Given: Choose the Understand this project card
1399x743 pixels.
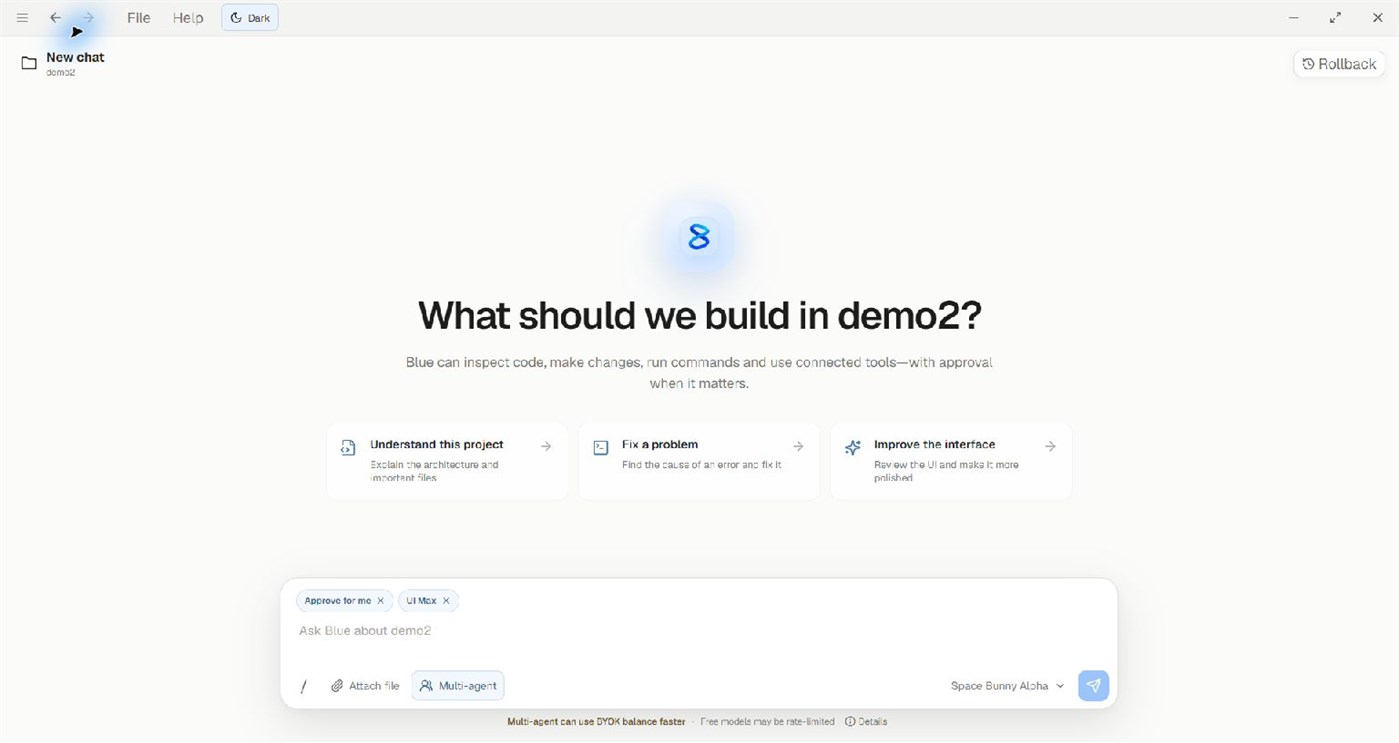Looking at the screenshot, I should [x=447, y=461].
